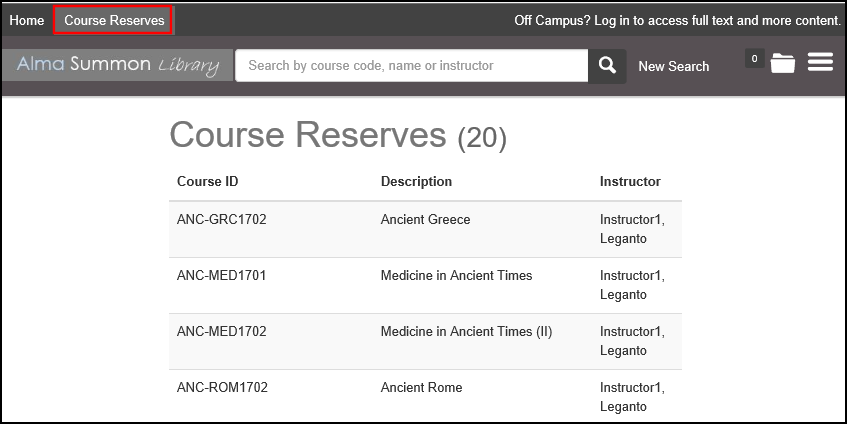Open the hamburger menu icon
The height and width of the screenshot is (424, 847).
[x=820, y=62]
